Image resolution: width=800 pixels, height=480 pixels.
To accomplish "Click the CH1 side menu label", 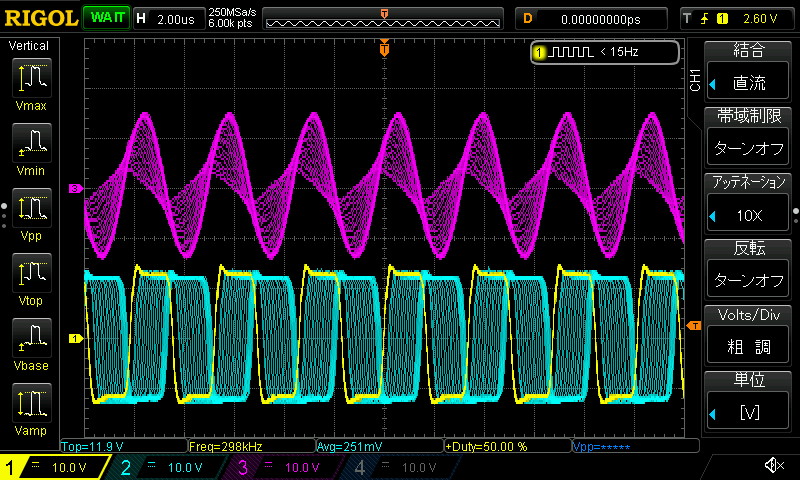I will 694,80.
